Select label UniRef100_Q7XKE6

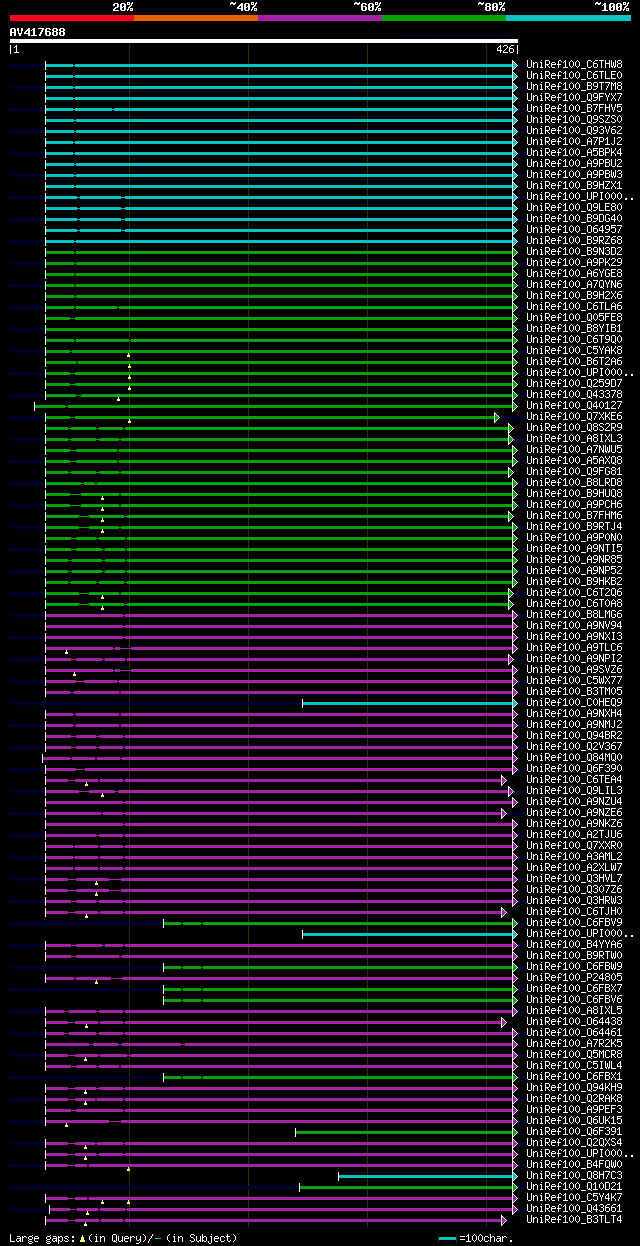574,417
